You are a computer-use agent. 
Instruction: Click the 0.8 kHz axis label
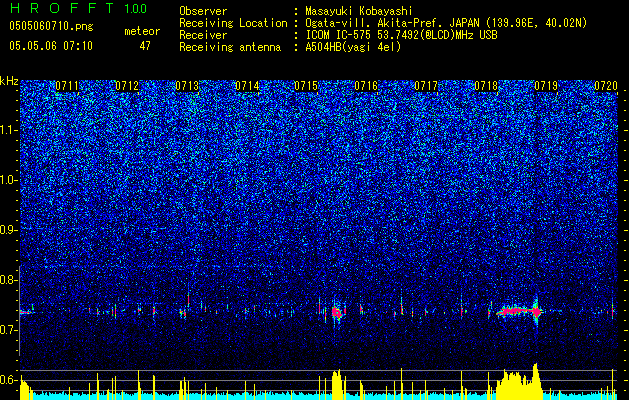point(8,280)
